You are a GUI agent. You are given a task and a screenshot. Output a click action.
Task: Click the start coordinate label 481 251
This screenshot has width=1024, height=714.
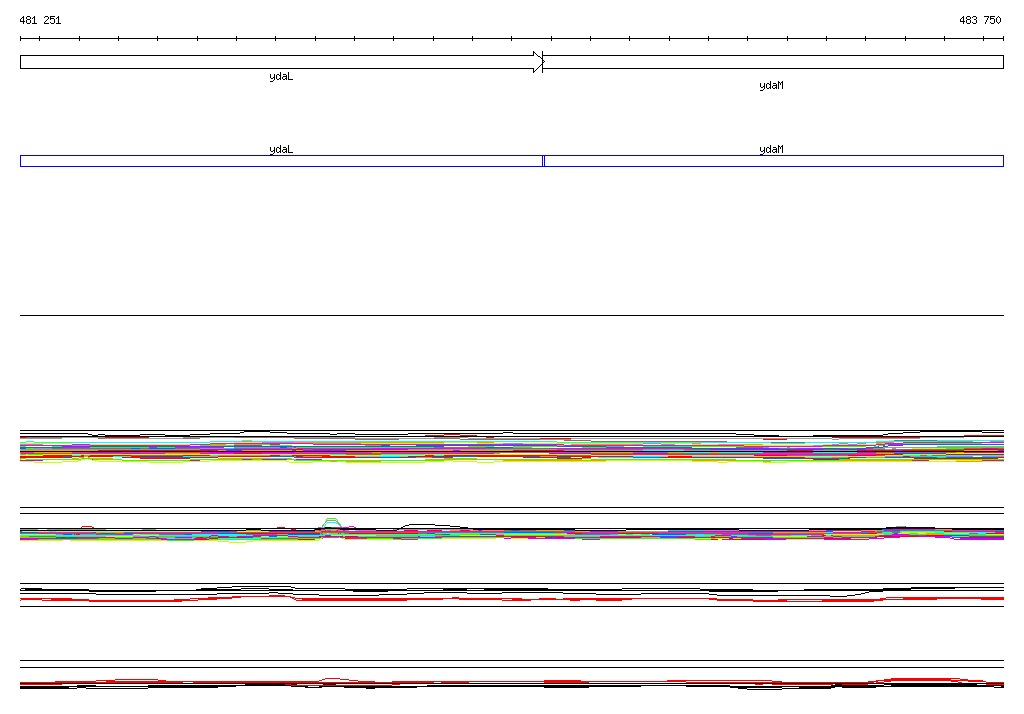tap(40, 20)
